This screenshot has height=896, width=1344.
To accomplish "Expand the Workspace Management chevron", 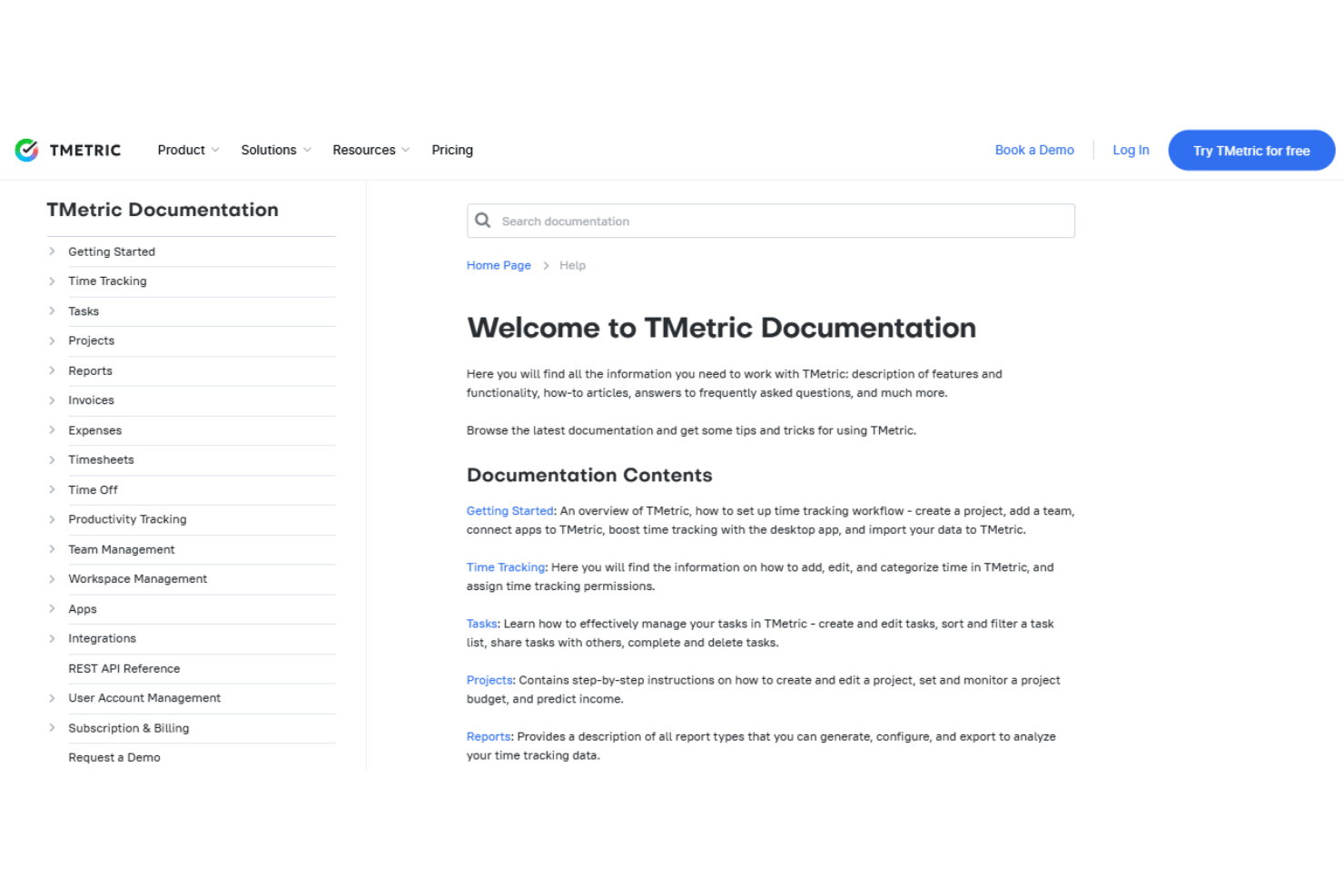I will pos(52,578).
